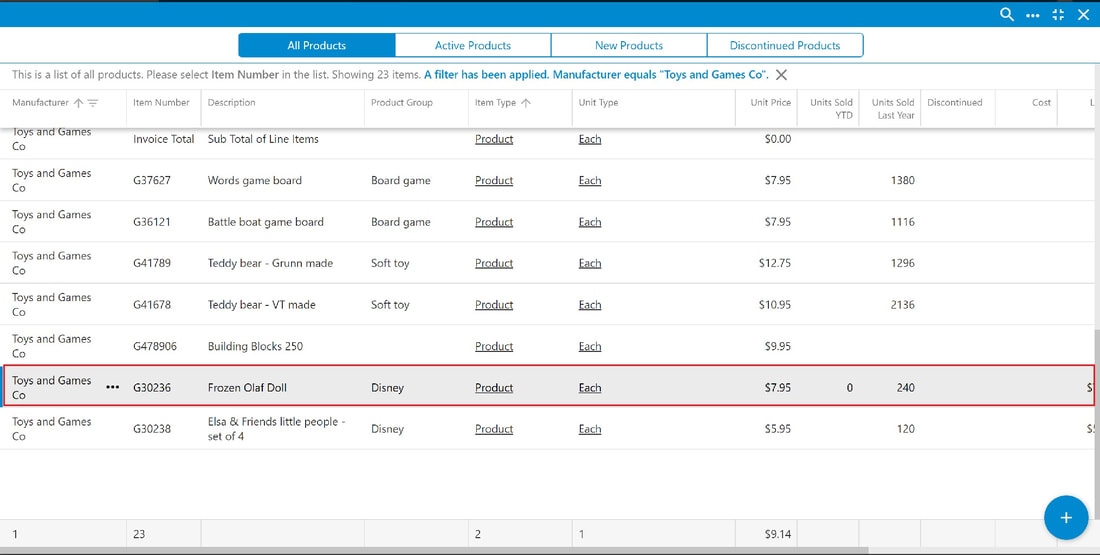1100x555 pixels.
Task: Open Each link in Frozen Olaf Doll row
Action: click(x=590, y=387)
